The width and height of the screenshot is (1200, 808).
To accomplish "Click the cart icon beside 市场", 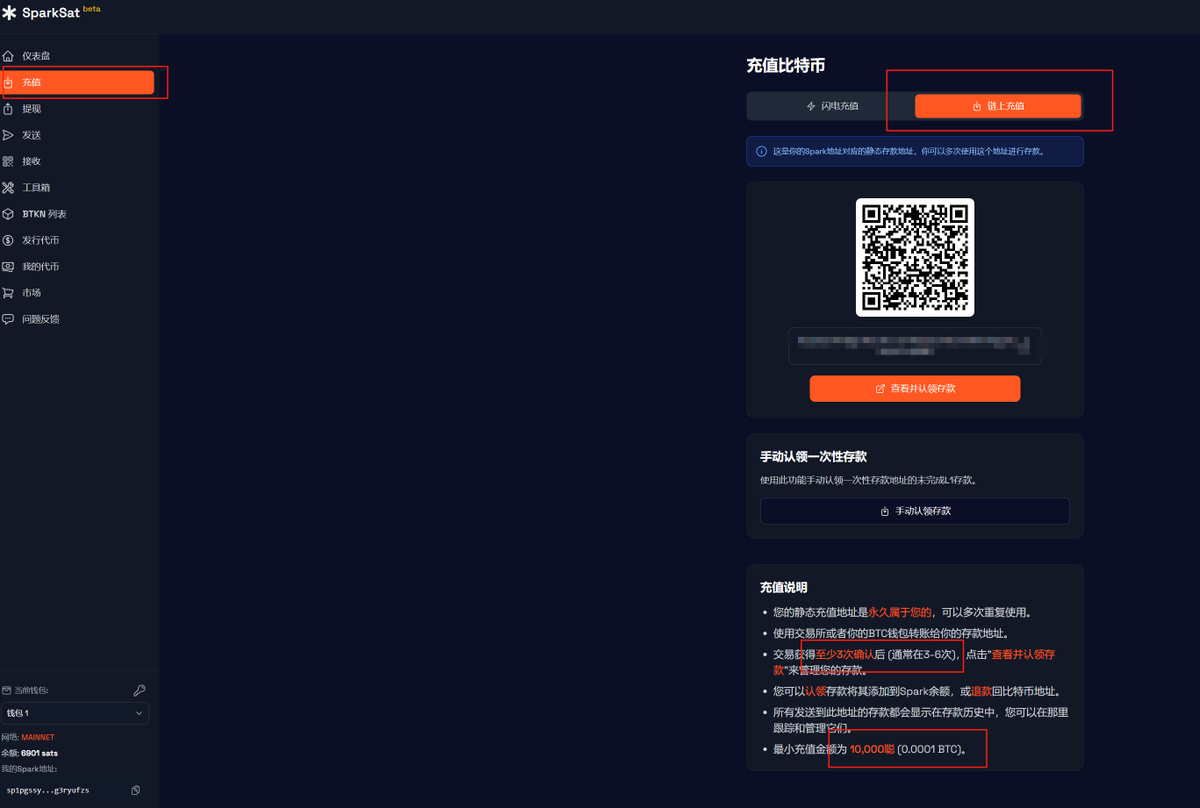I will pyautogui.click(x=8, y=292).
